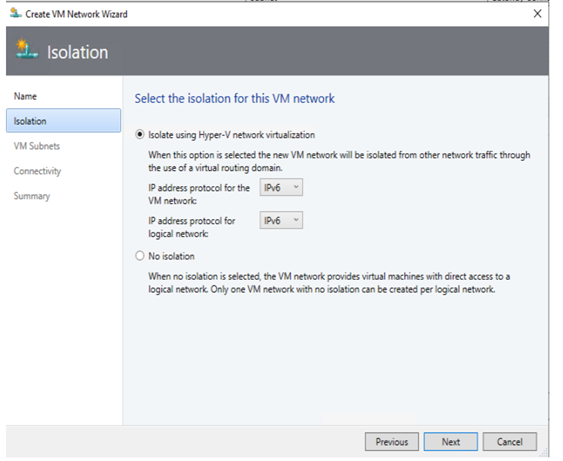This screenshot has width=563, height=461.
Task: Click the Previous button
Action: click(392, 442)
